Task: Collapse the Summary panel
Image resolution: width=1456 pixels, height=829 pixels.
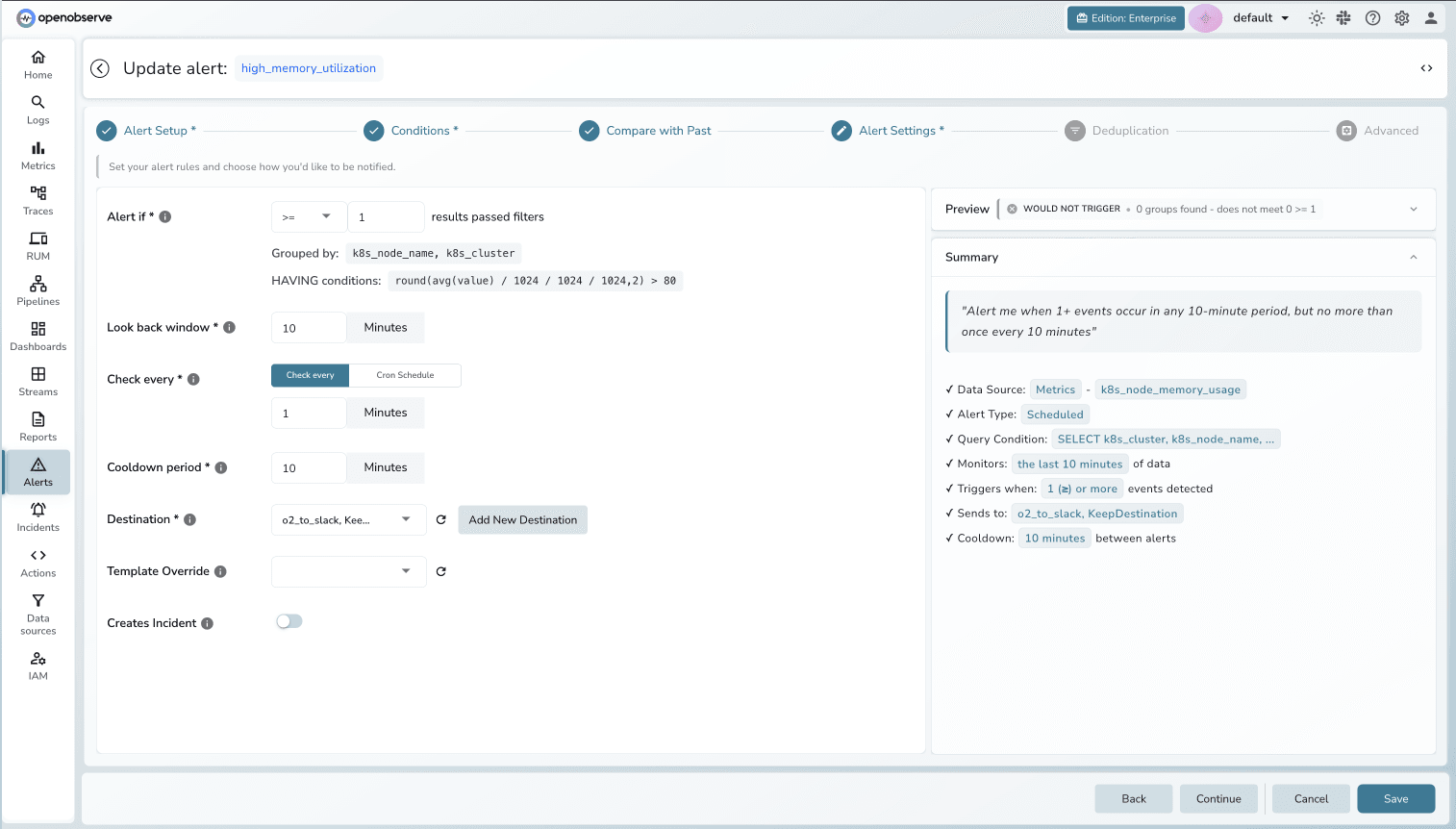Action: (1414, 257)
